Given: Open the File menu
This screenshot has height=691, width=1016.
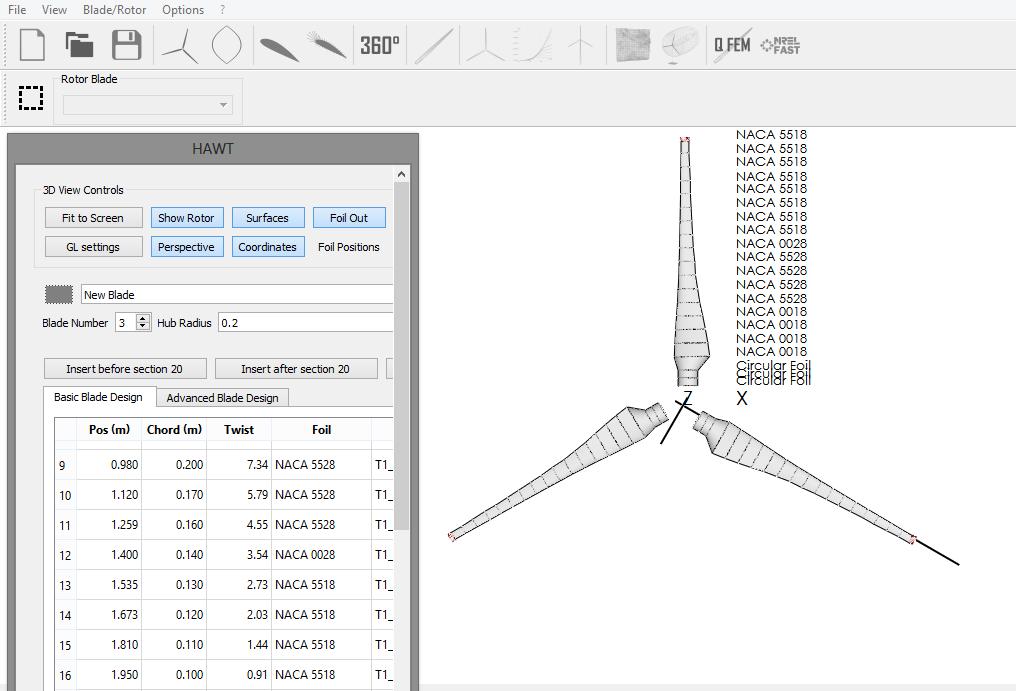Looking at the screenshot, I should coord(17,10).
